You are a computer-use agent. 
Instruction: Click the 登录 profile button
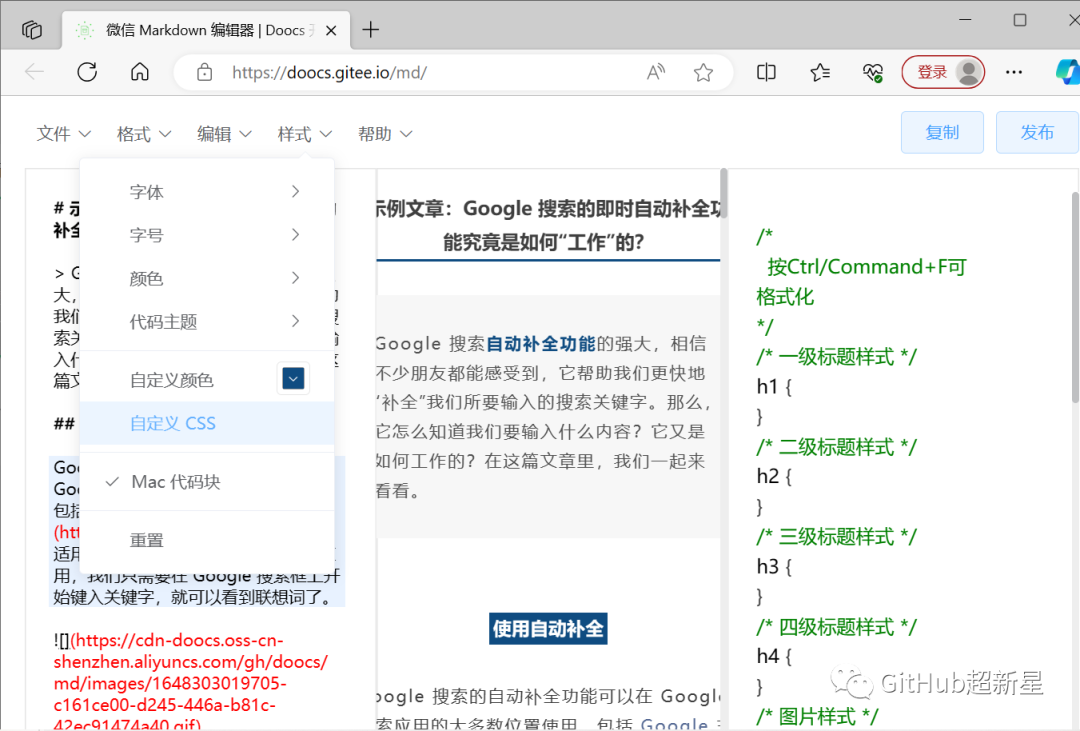[x=943, y=72]
